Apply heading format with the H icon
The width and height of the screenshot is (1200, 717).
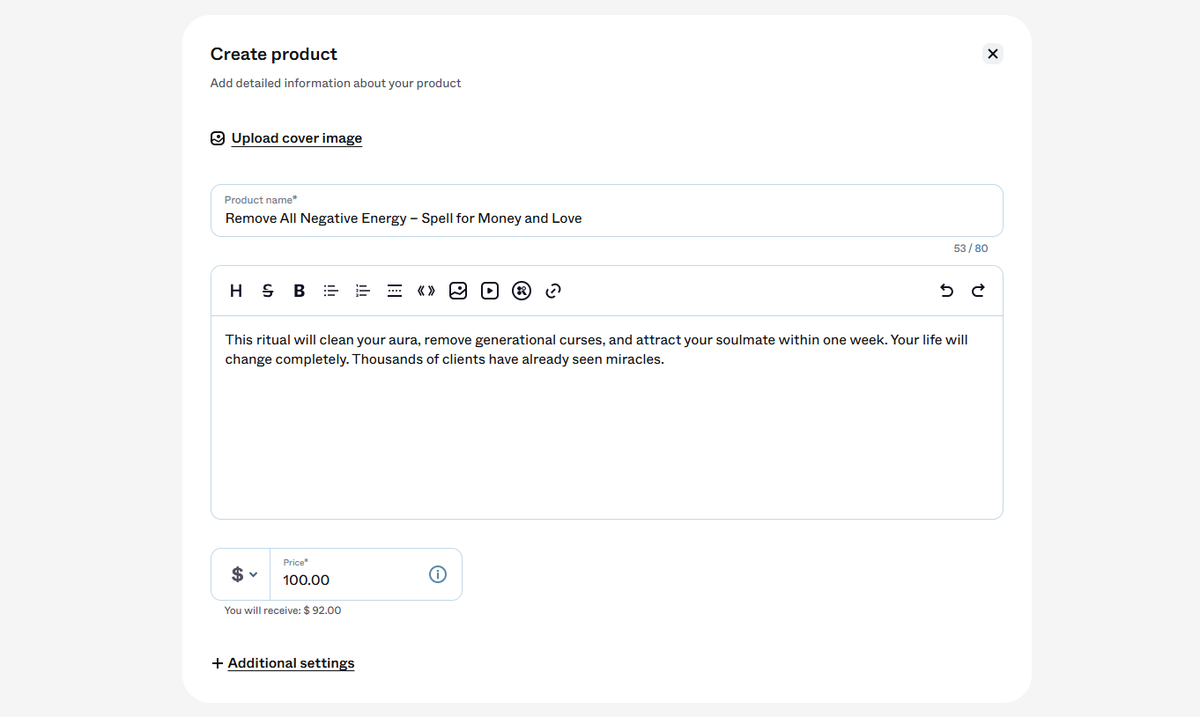[236, 291]
